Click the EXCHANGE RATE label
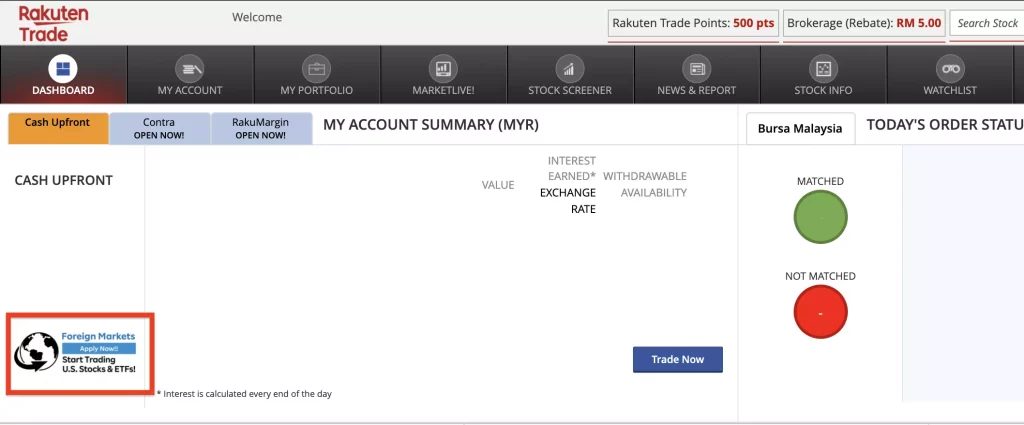Viewport: 1024px width, 425px height. pos(568,201)
